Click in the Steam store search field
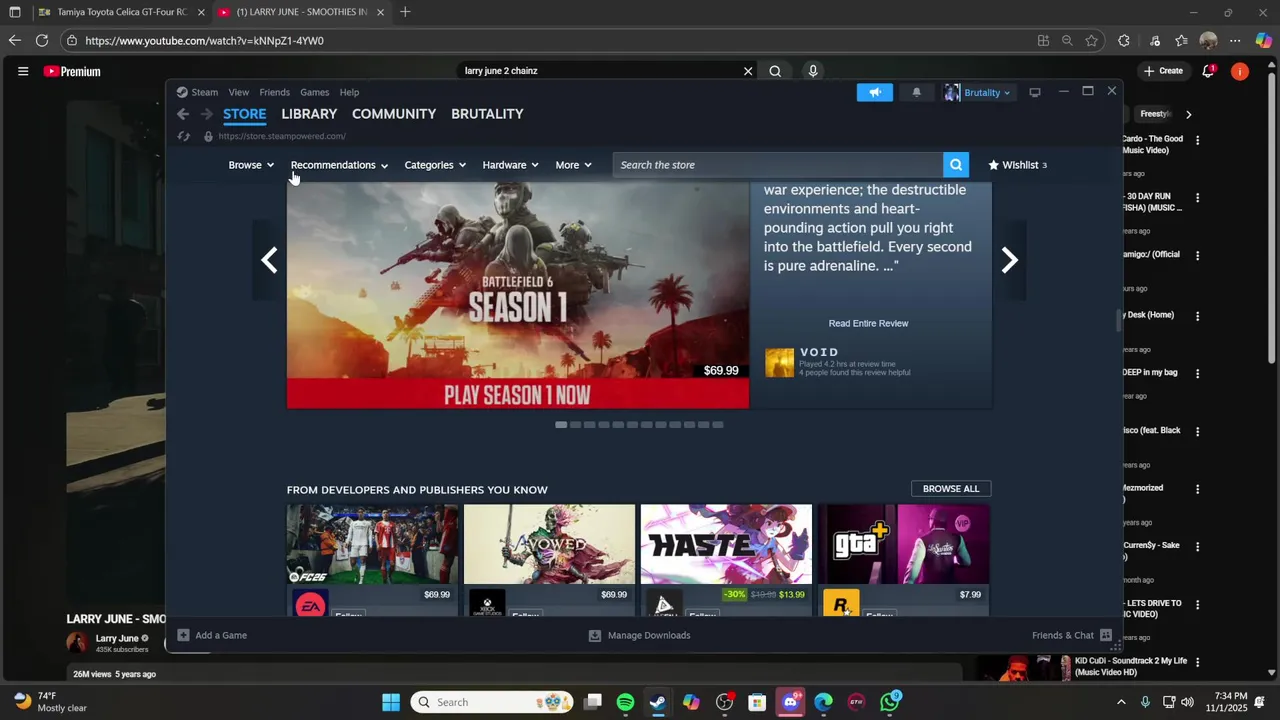1280x720 pixels. (x=778, y=165)
